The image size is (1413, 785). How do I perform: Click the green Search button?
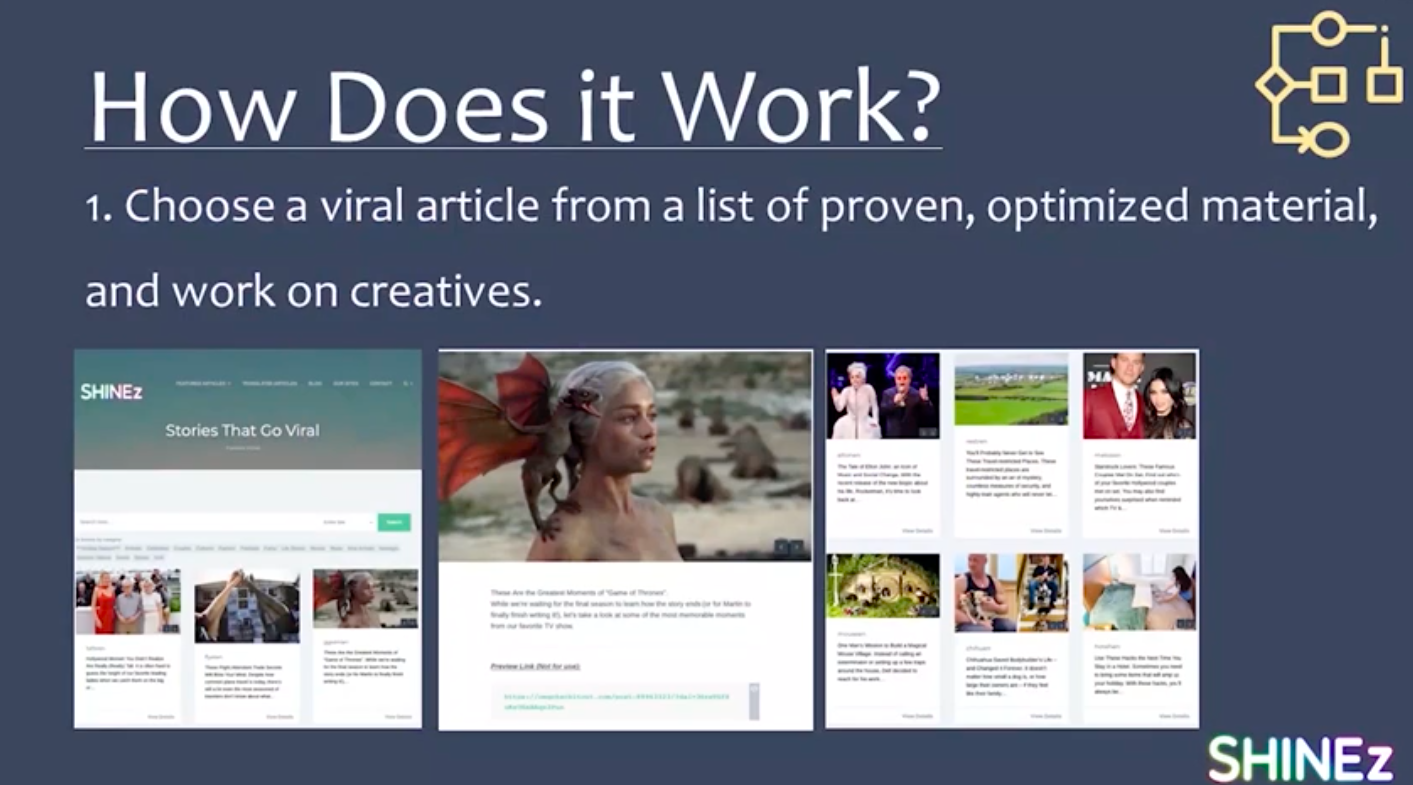click(394, 522)
